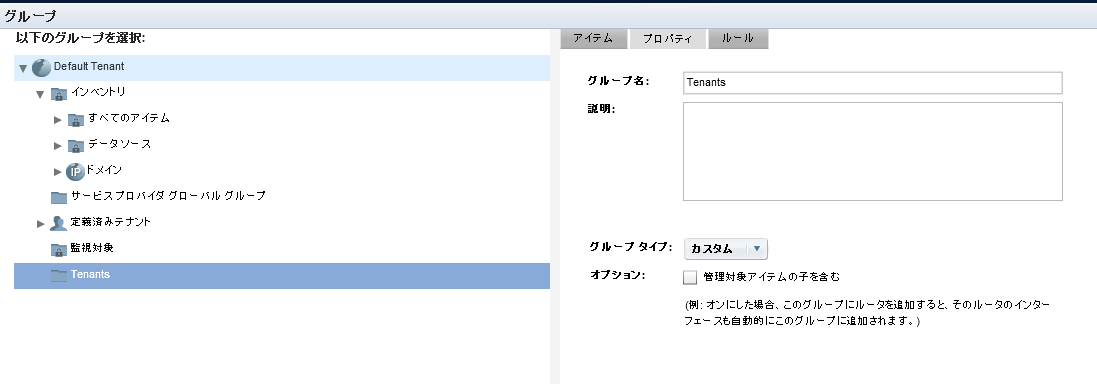Switch to the プロパティ tab
The height and width of the screenshot is (384, 1097).
(x=667, y=39)
